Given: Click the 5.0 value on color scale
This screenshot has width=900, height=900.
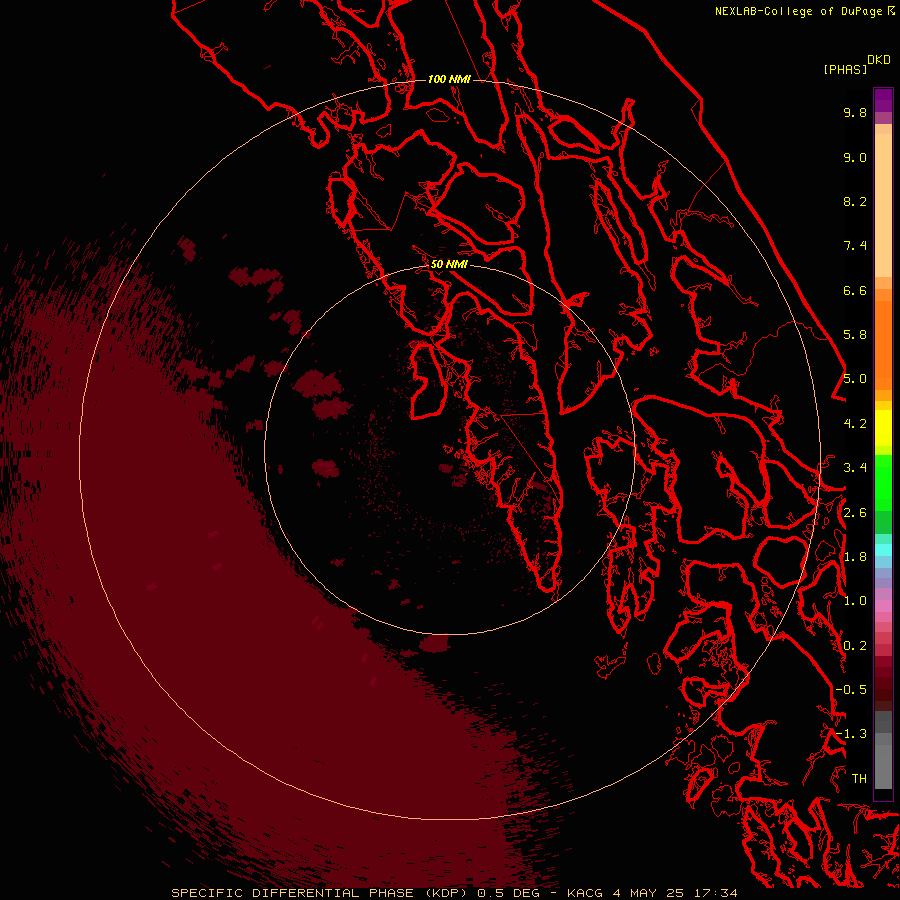Looking at the screenshot, I should [855, 379].
